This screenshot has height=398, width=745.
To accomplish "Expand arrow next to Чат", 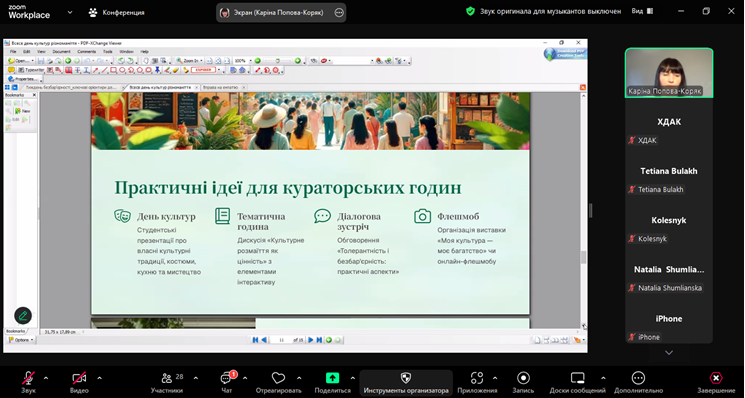I will (245, 378).
